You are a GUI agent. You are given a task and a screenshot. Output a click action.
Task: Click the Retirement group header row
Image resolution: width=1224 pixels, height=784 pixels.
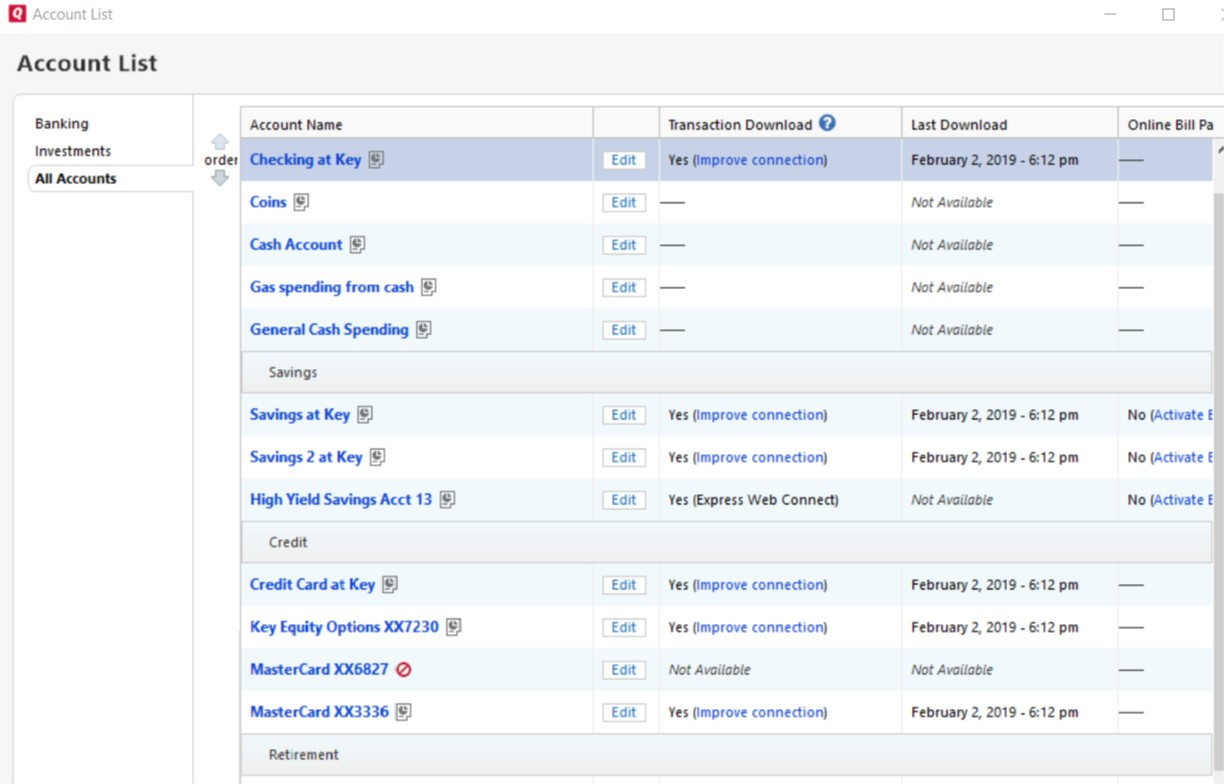point(726,755)
